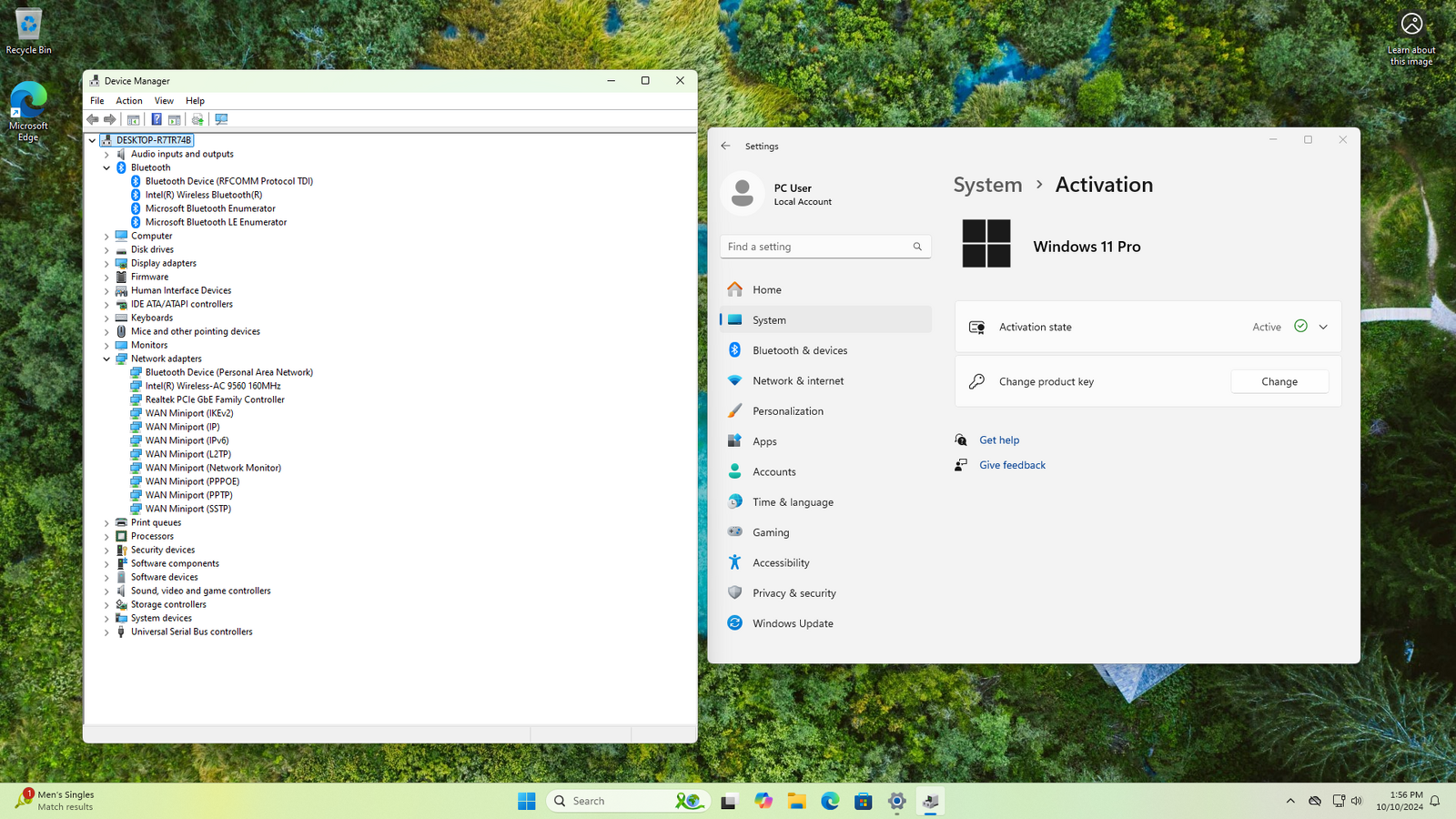Open the Help menu in Device Manager

[x=195, y=101]
